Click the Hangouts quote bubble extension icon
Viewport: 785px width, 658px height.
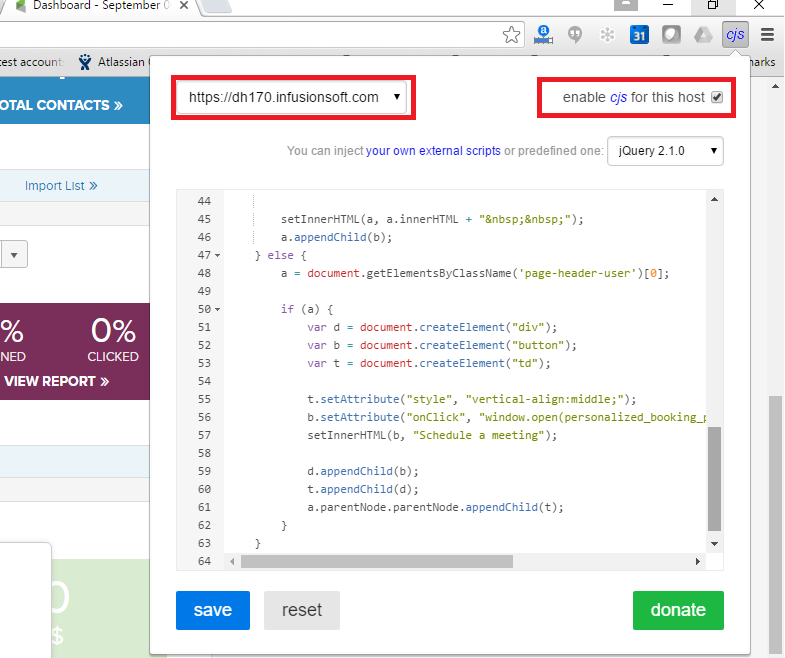[x=575, y=35]
